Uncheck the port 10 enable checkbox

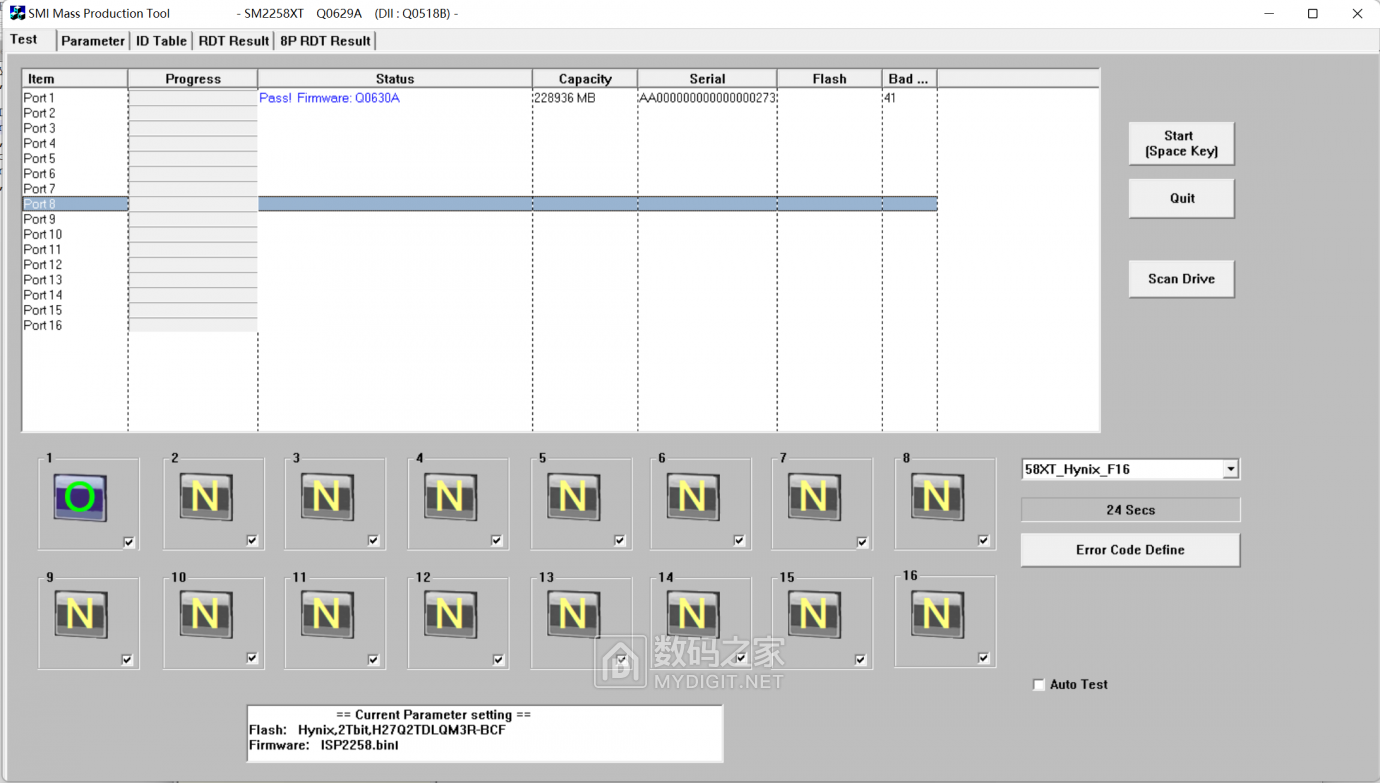click(x=252, y=658)
